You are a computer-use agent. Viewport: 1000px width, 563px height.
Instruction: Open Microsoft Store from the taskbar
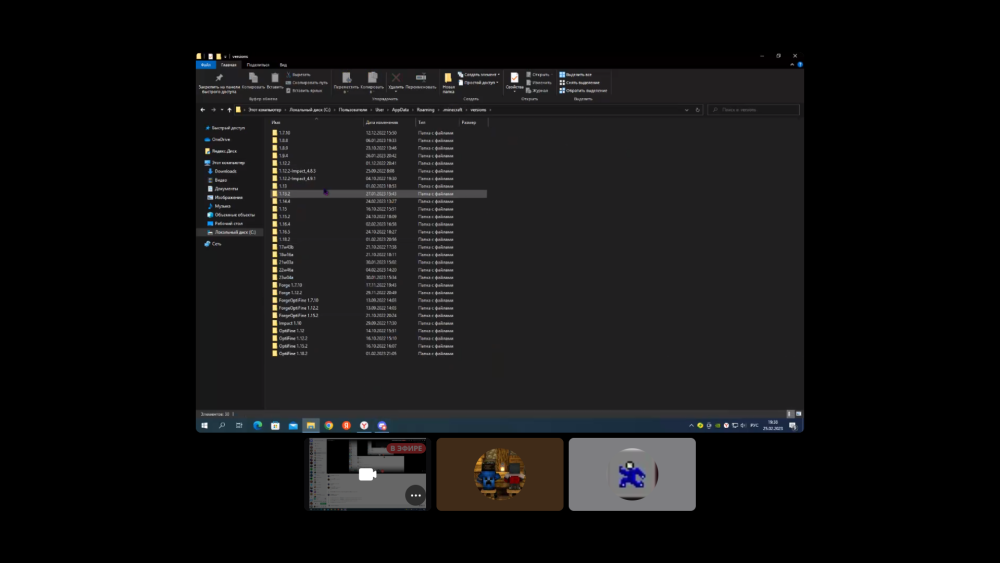(x=276, y=425)
